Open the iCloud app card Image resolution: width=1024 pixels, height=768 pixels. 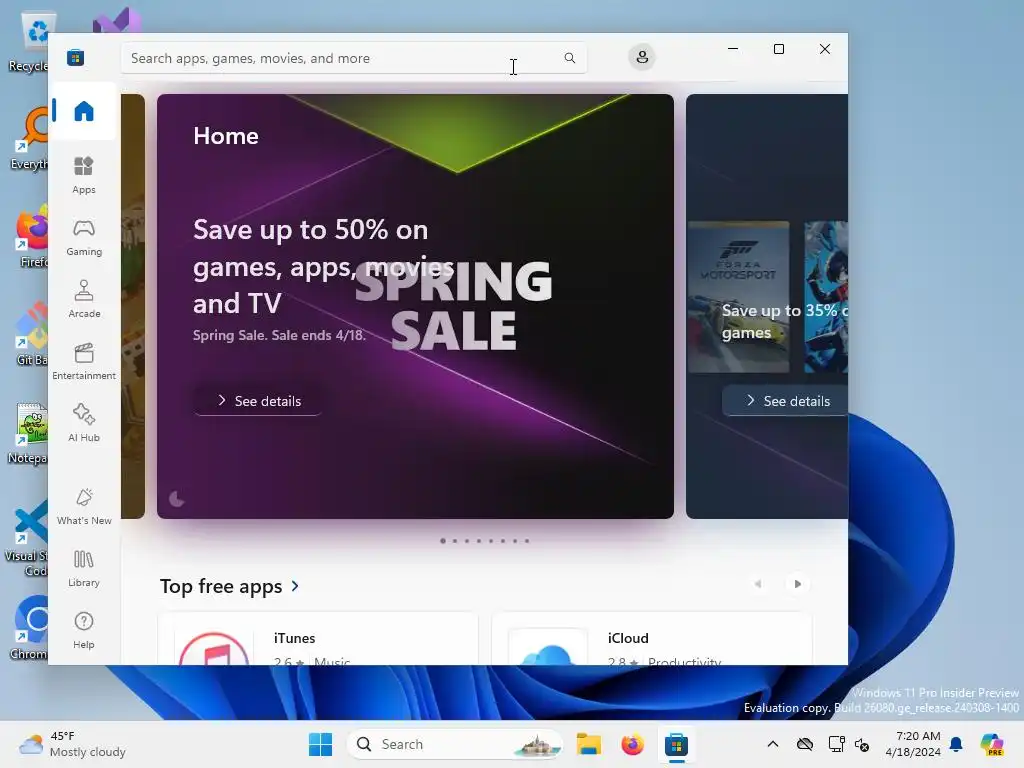click(x=652, y=639)
